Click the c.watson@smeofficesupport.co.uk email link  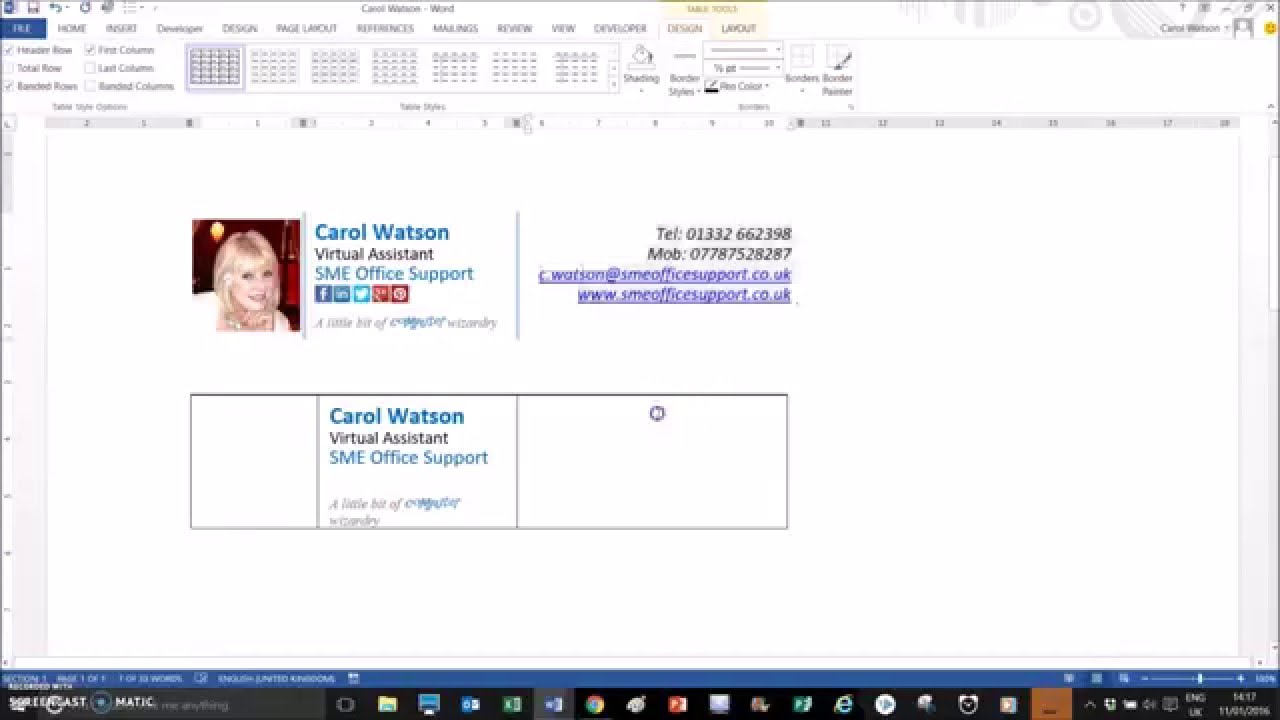click(x=664, y=274)
